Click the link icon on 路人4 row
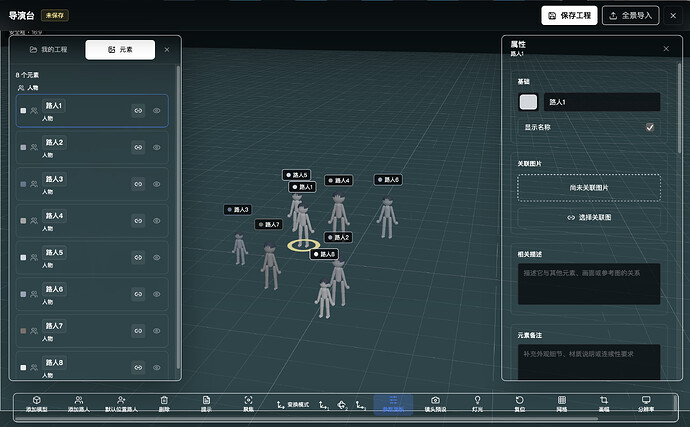690x427 pixels. 138,221
